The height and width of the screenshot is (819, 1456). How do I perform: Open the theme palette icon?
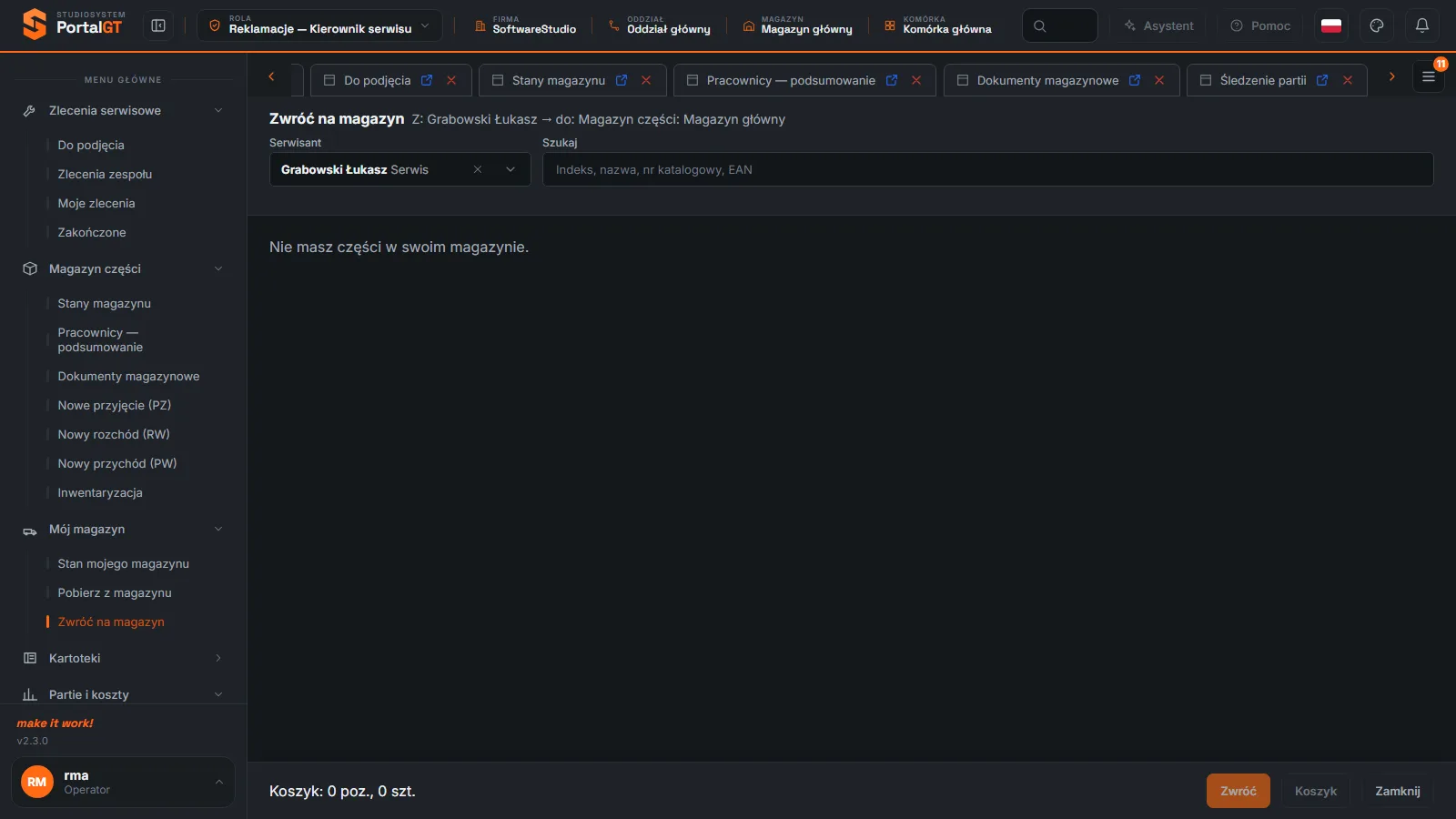coord(1377,25)
